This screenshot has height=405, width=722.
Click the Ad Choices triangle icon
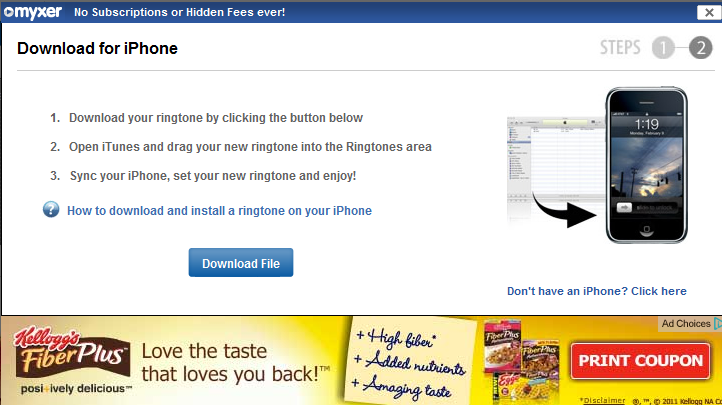[718, 324]
